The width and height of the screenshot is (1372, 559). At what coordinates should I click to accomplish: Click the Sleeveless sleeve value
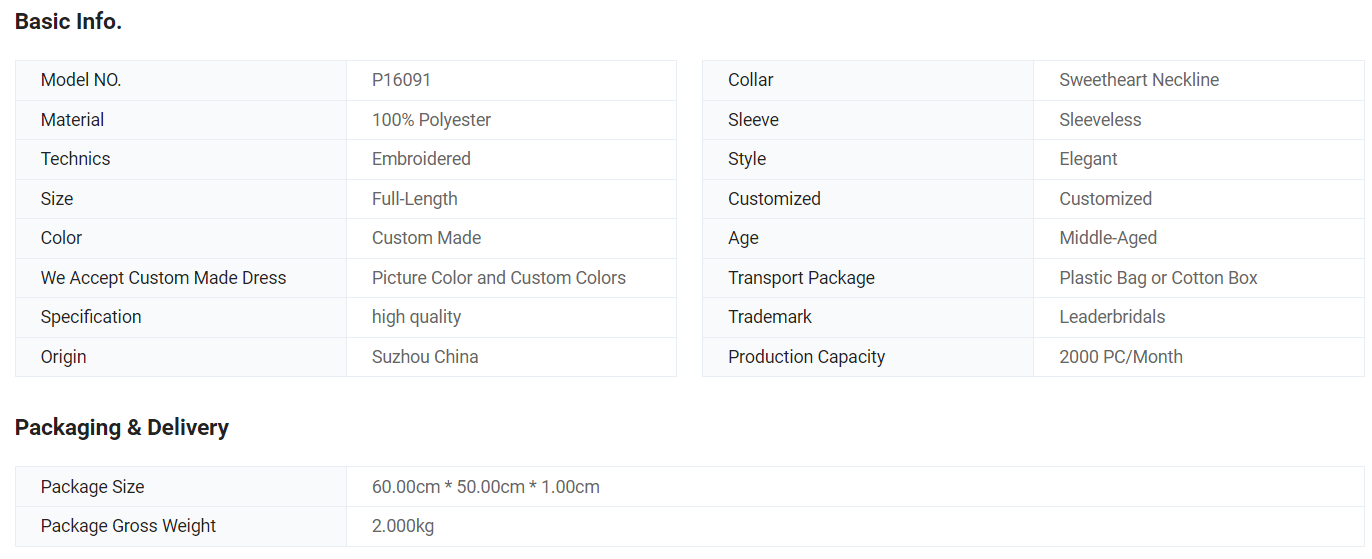pyautogui.click(x=1100, y=120)
